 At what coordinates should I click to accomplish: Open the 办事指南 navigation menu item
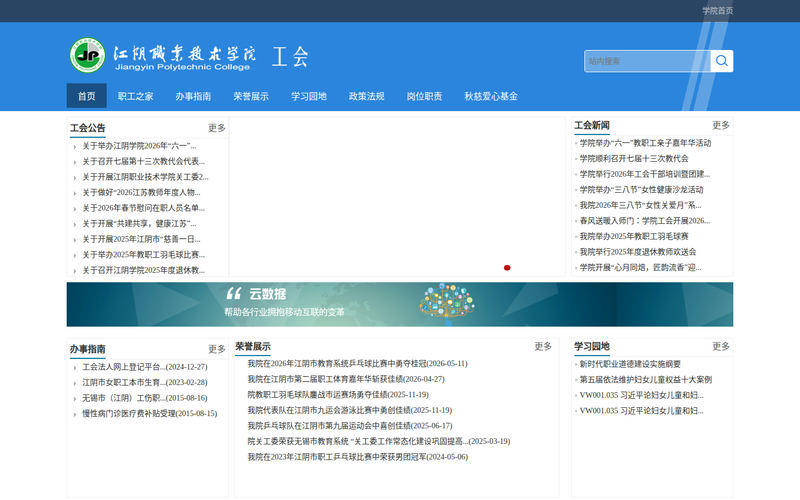coord(193,96)
